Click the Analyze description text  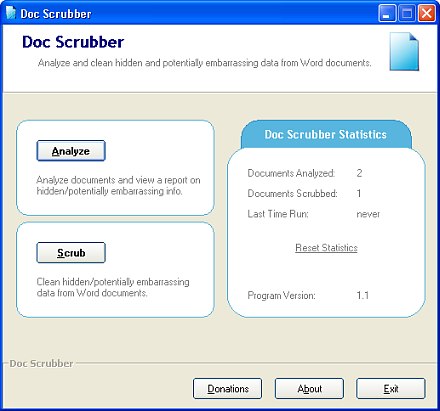pyautogui.click(x=118, y=186)
